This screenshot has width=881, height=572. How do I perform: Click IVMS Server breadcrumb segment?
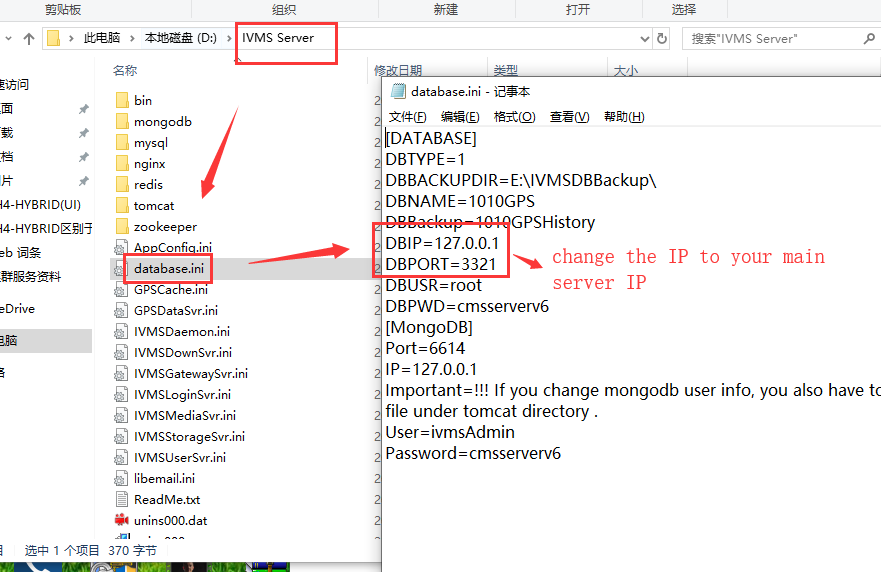coord(278,38)
